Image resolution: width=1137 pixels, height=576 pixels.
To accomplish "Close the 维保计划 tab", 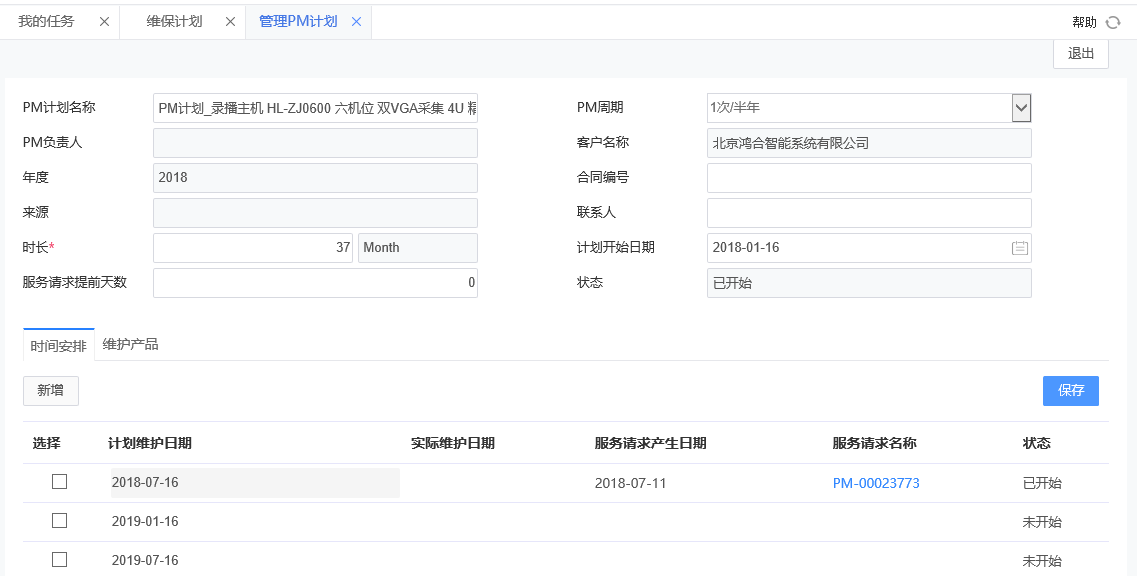I will (229, 20).
